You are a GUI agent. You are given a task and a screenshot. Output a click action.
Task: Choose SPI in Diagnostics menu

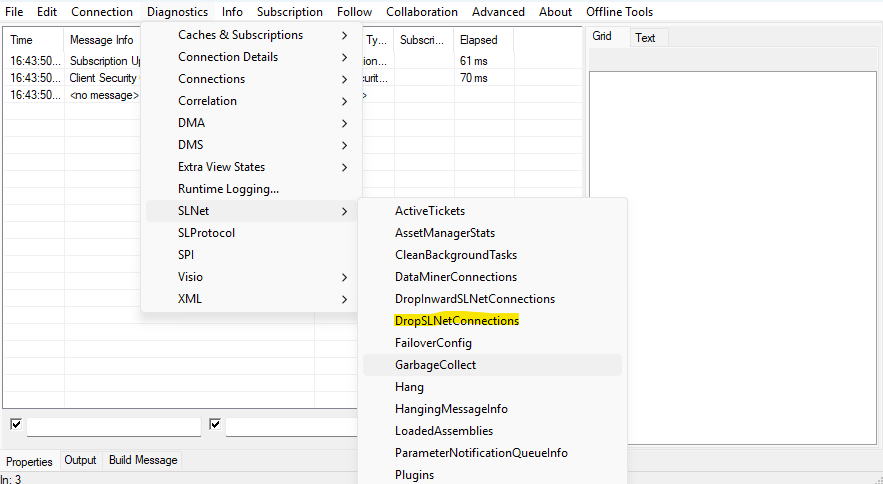tap(251, 255)
